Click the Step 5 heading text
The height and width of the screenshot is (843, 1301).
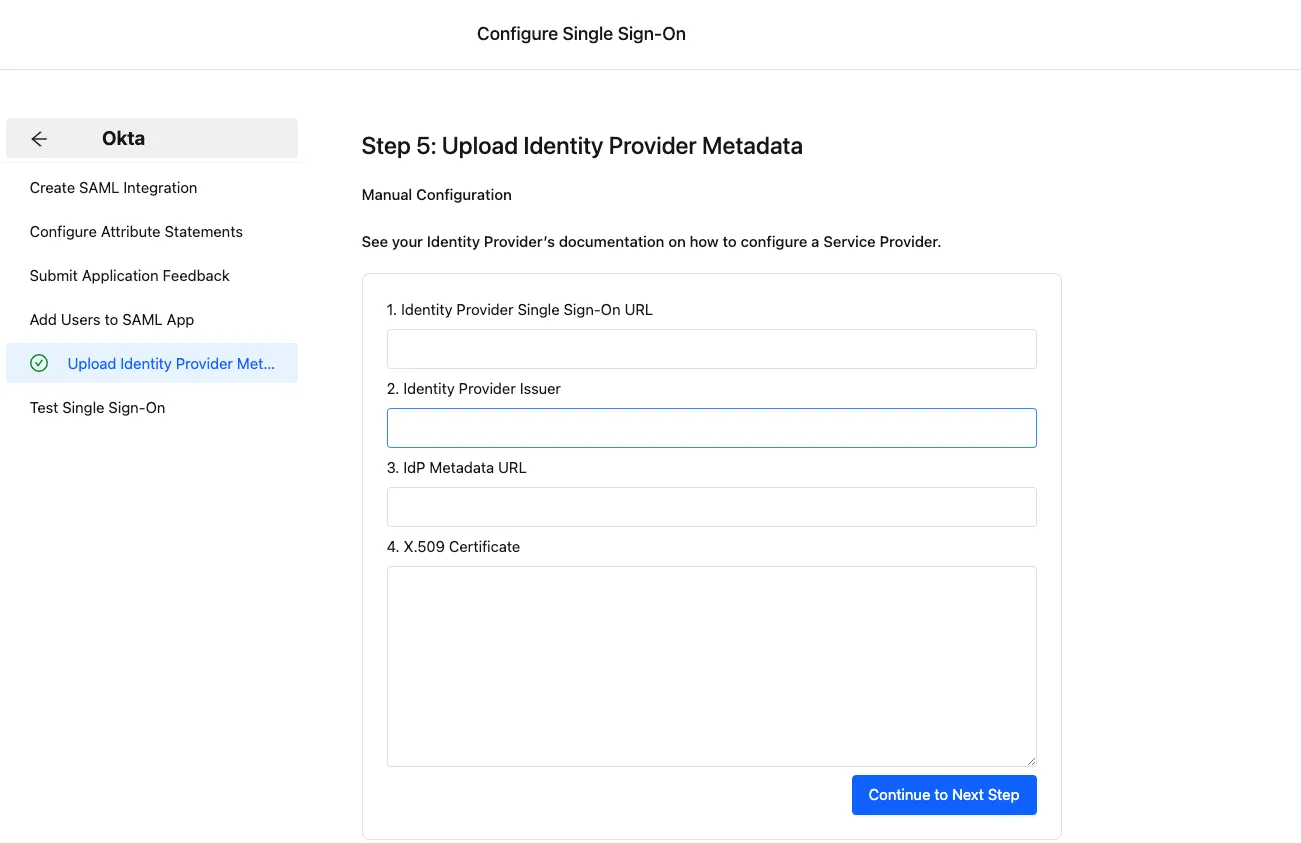(582, 146)
